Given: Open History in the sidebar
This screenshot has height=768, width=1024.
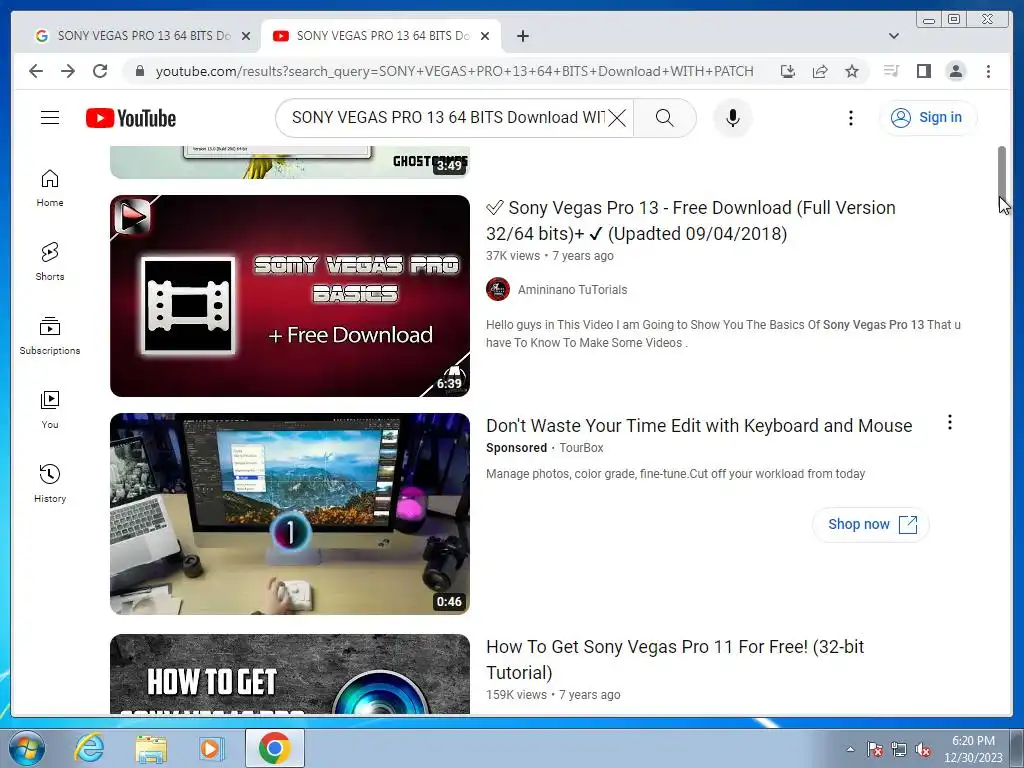Looking at the screenshot, I should 50,483.
